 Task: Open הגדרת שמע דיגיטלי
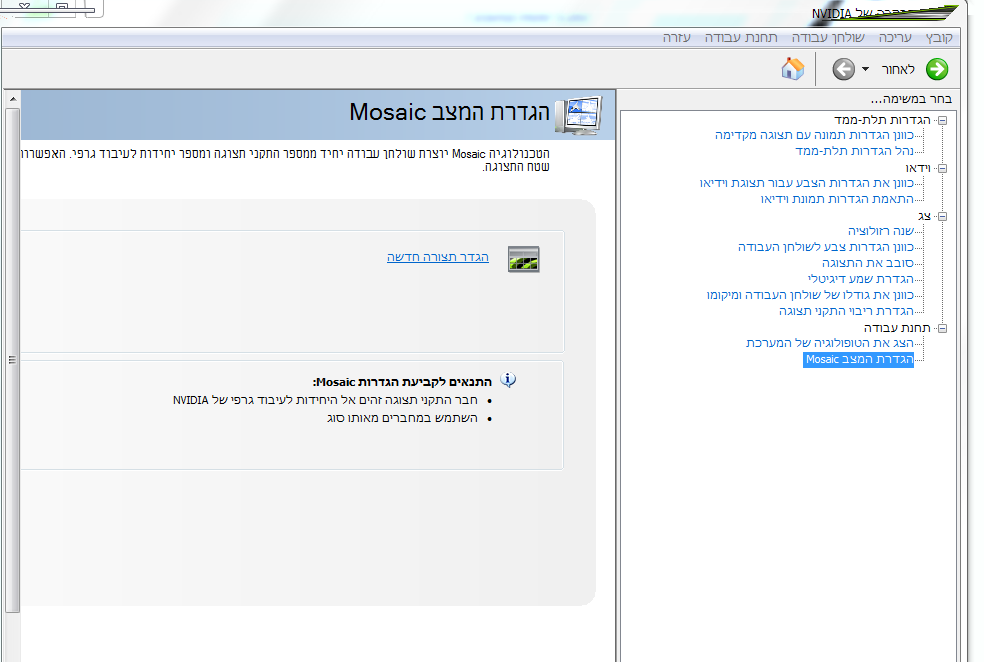(x=860, y=279)
